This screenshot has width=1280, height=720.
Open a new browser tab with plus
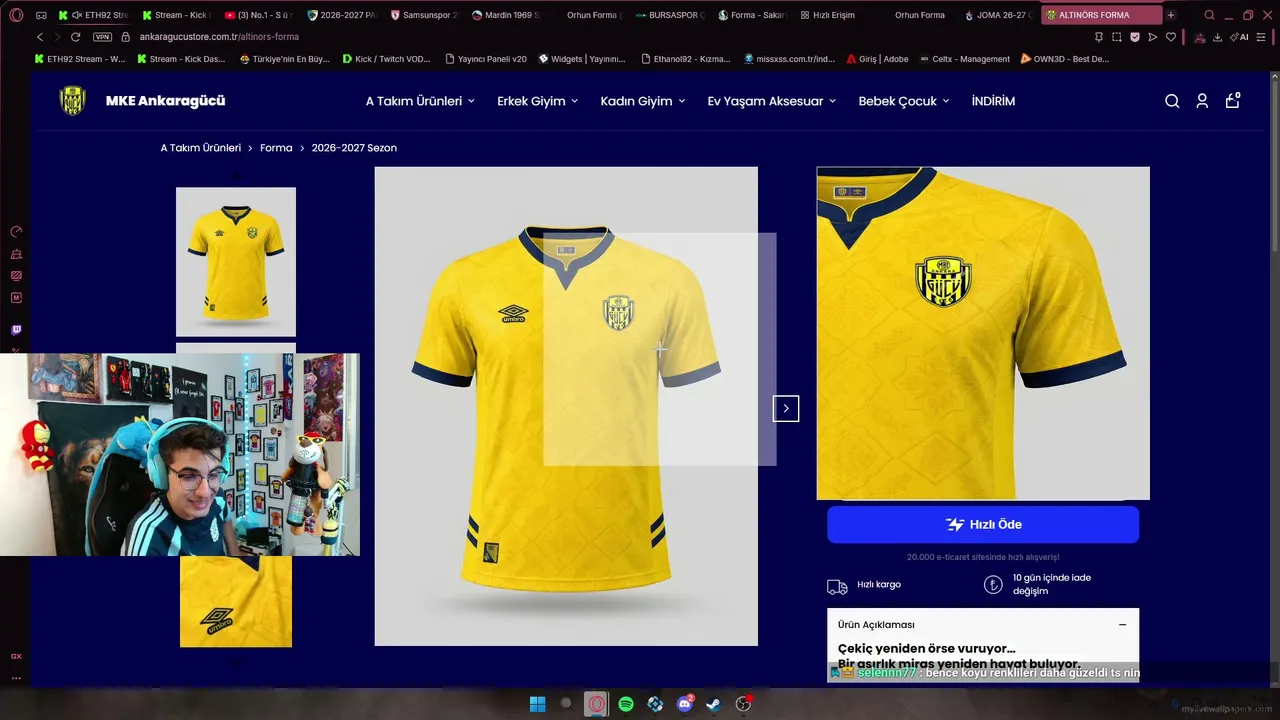coord(1171,15)
